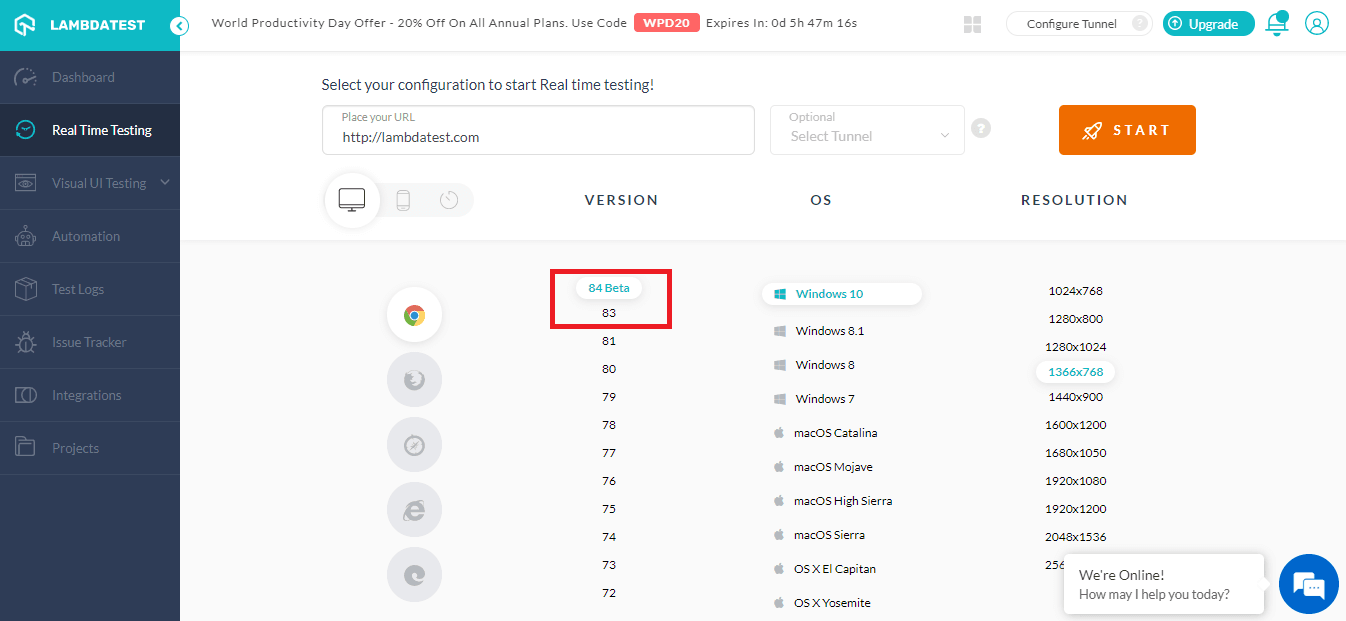Click the Upgrade button
The width and height of the screenshot is (1346, 621).
click(x=1208, y=23)
